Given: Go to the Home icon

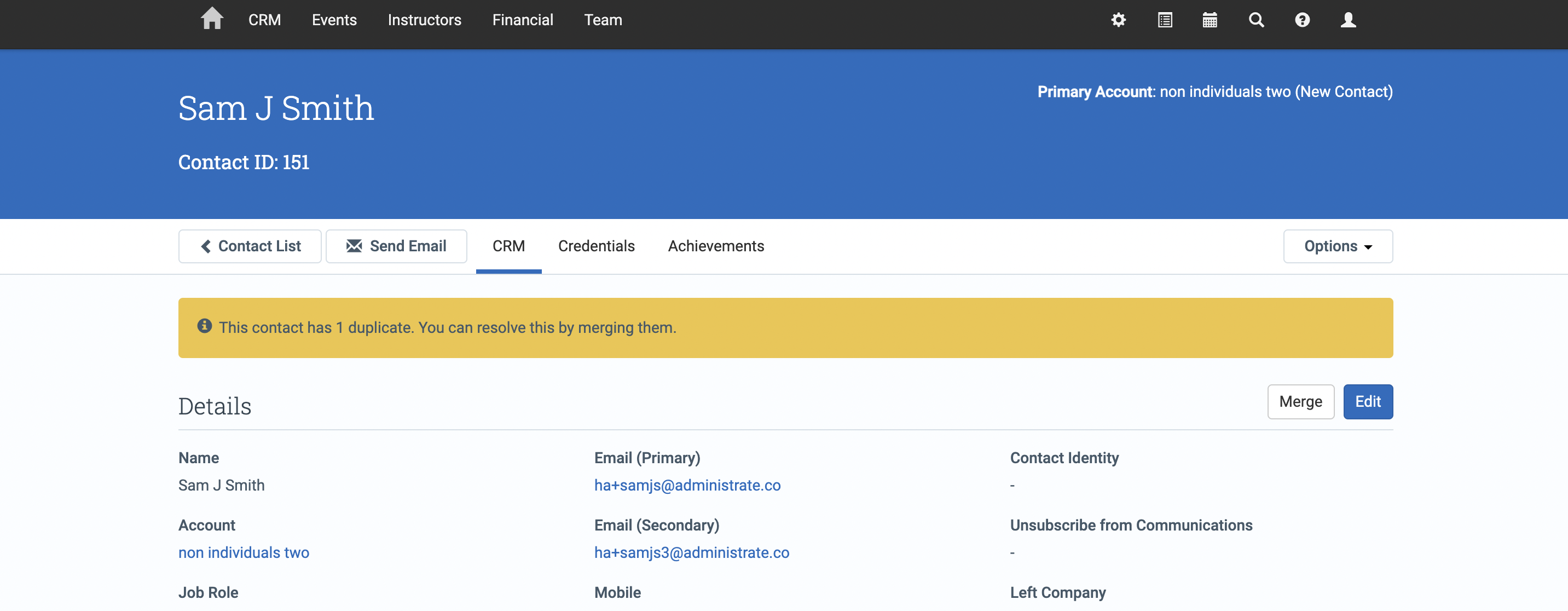Looking at the screenshot, I should (212, 18).
